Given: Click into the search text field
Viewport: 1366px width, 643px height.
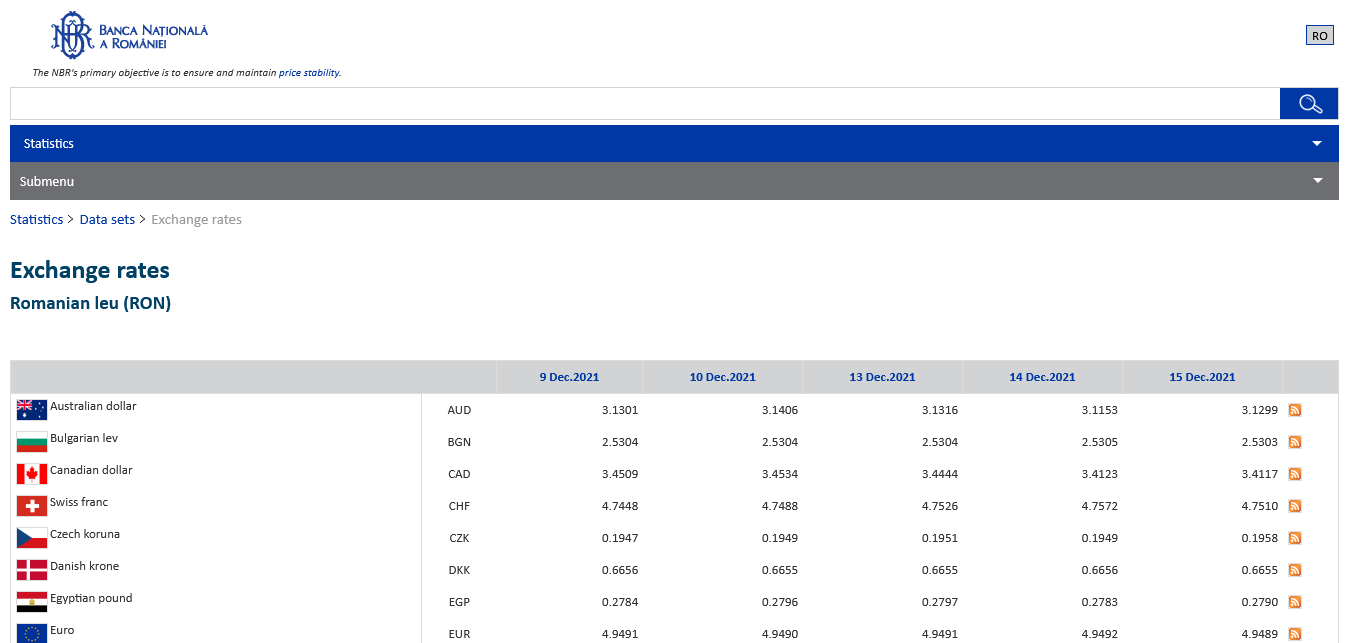Looking at the screenshot, I should (x=644, y=104).
